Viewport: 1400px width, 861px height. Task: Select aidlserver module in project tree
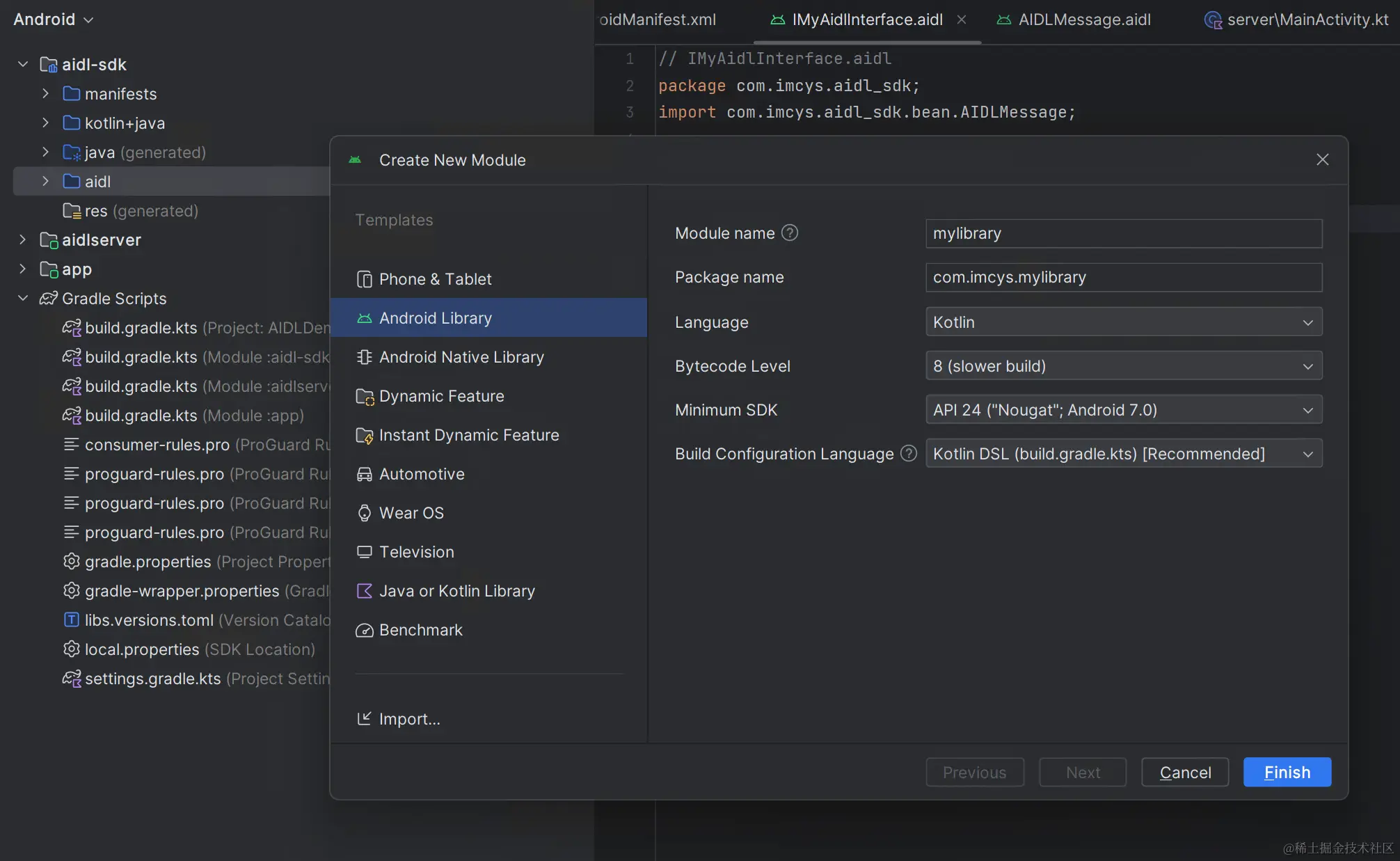(100, 240)
